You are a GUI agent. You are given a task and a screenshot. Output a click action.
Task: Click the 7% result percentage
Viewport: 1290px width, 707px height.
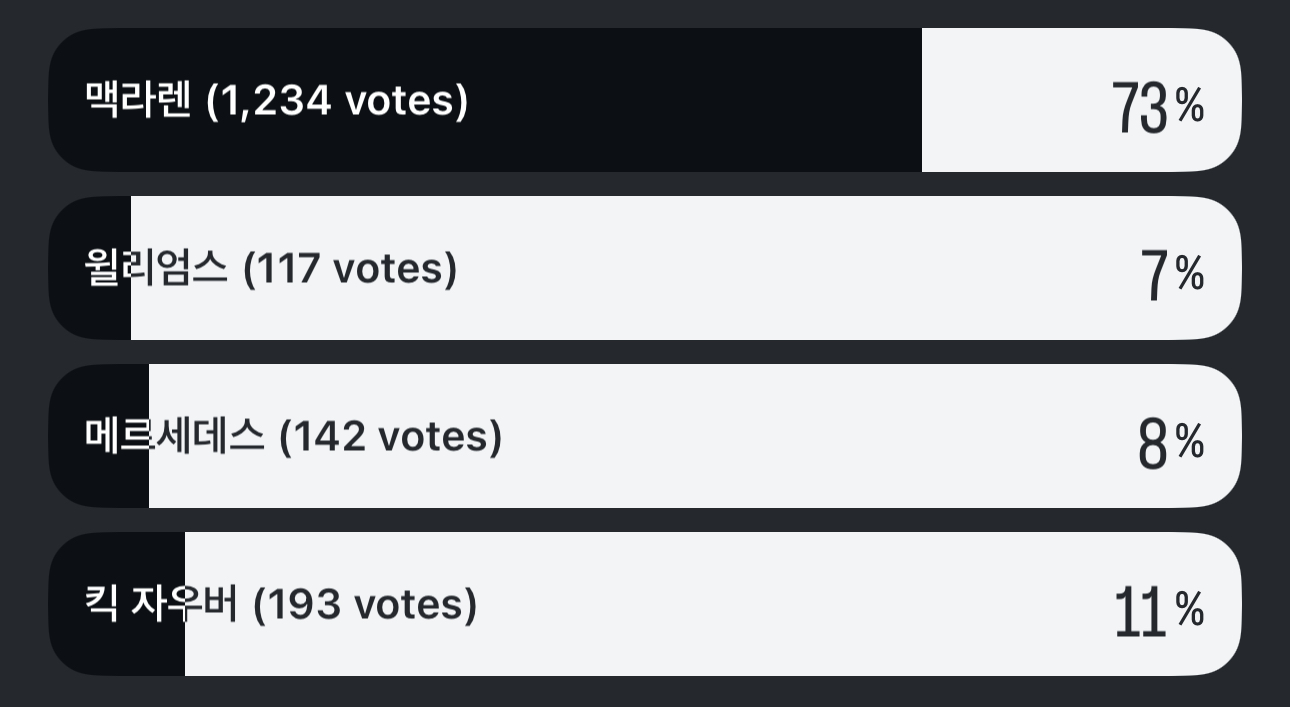tap(1171, 275)
